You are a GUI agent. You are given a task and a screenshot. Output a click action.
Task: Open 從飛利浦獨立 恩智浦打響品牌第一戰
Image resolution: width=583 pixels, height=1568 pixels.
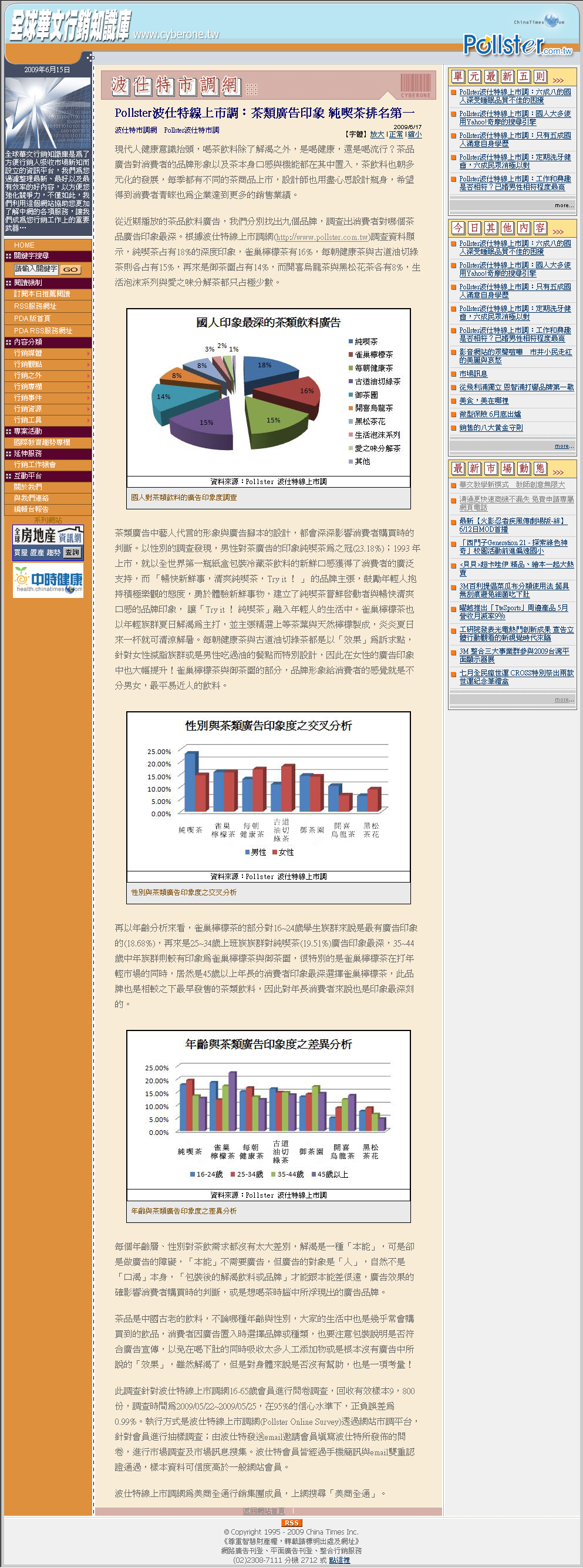point(517,387)
